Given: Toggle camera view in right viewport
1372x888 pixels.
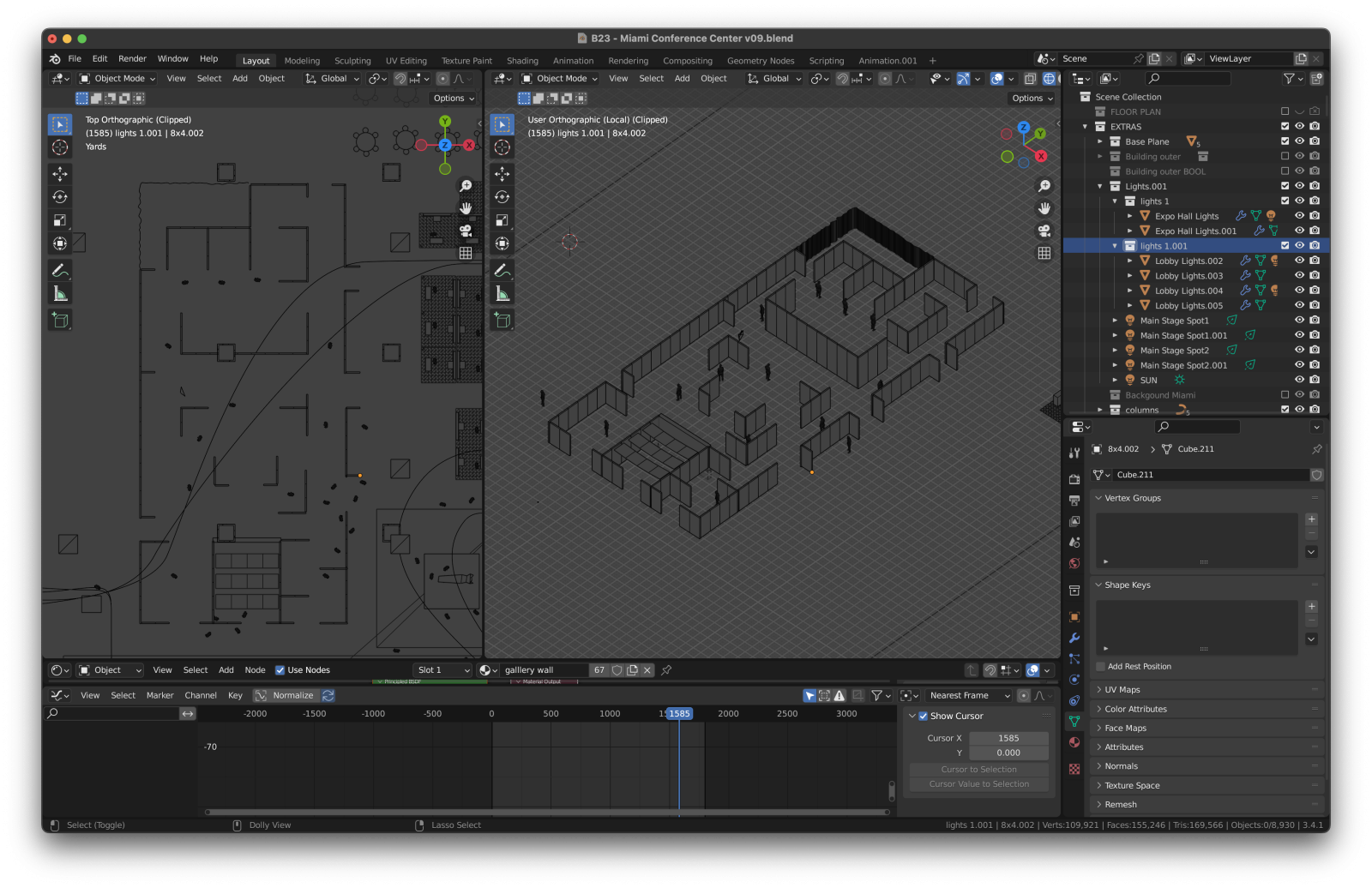Looking at the screenshot, I should (x=1044, y=231).
